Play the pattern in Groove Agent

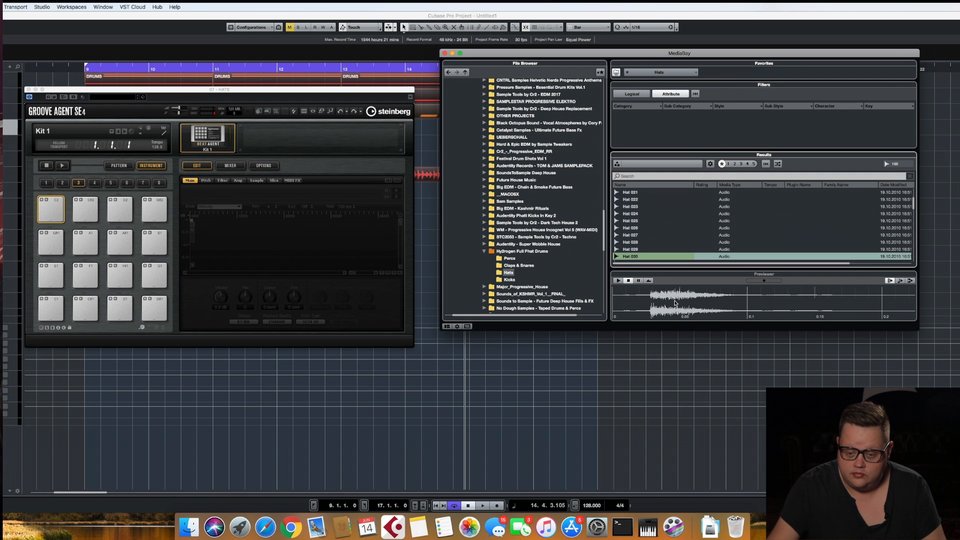coord(62,165)
